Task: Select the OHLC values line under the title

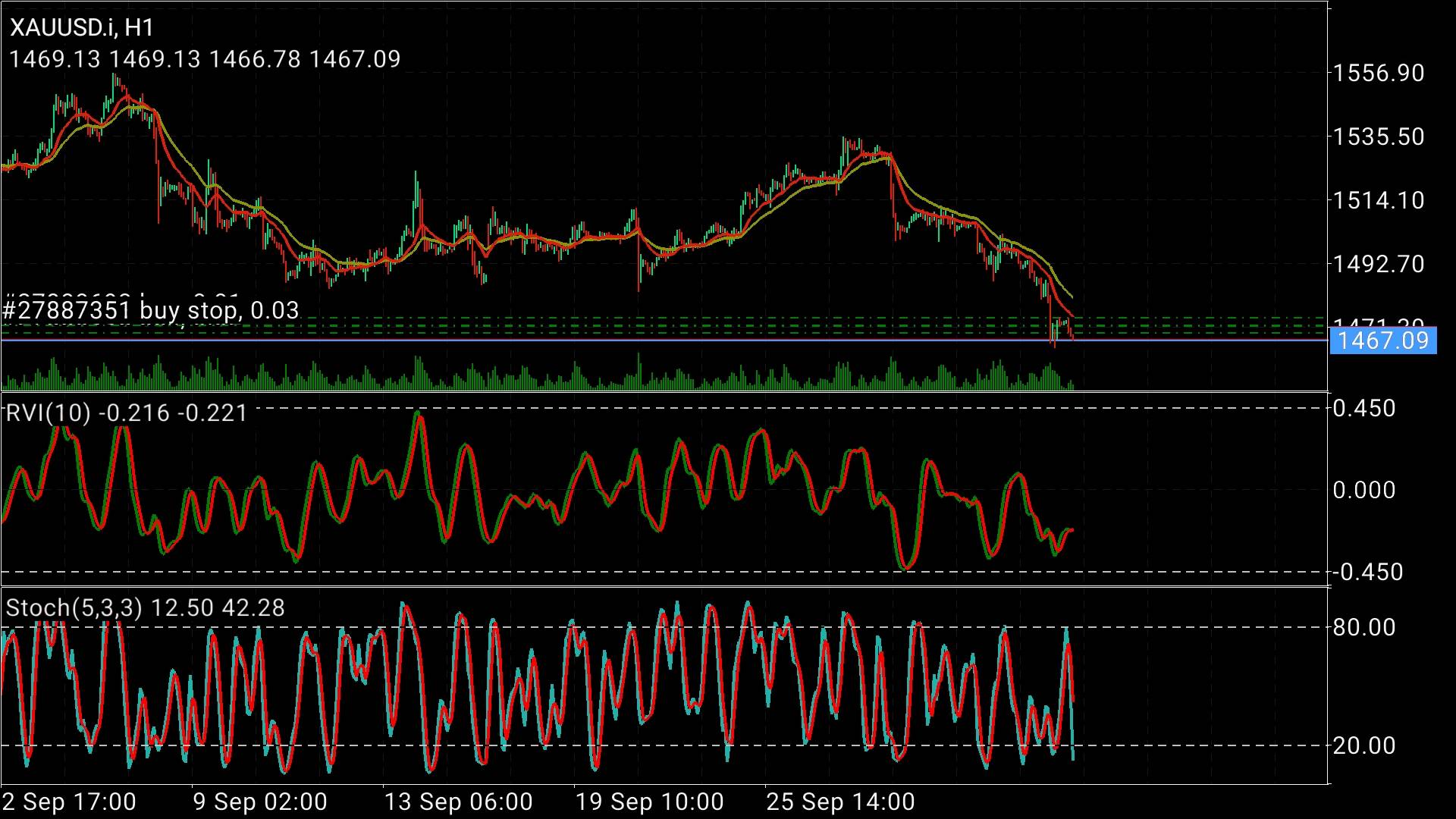Action: [205, 59]
